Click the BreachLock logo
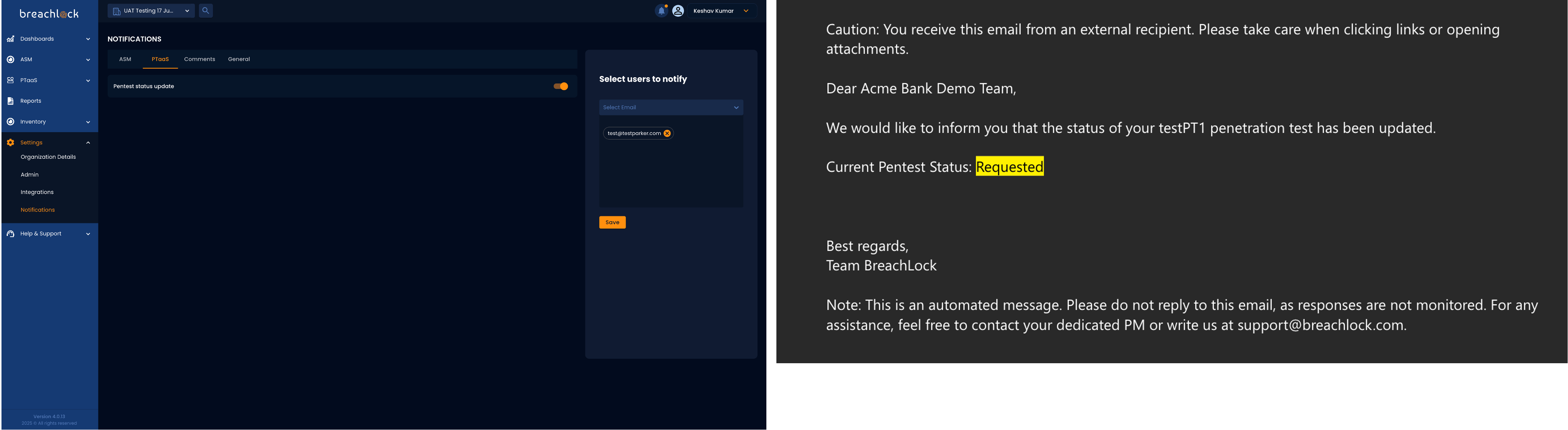Screen dimensions: 1568x430 tap(49, 13)
